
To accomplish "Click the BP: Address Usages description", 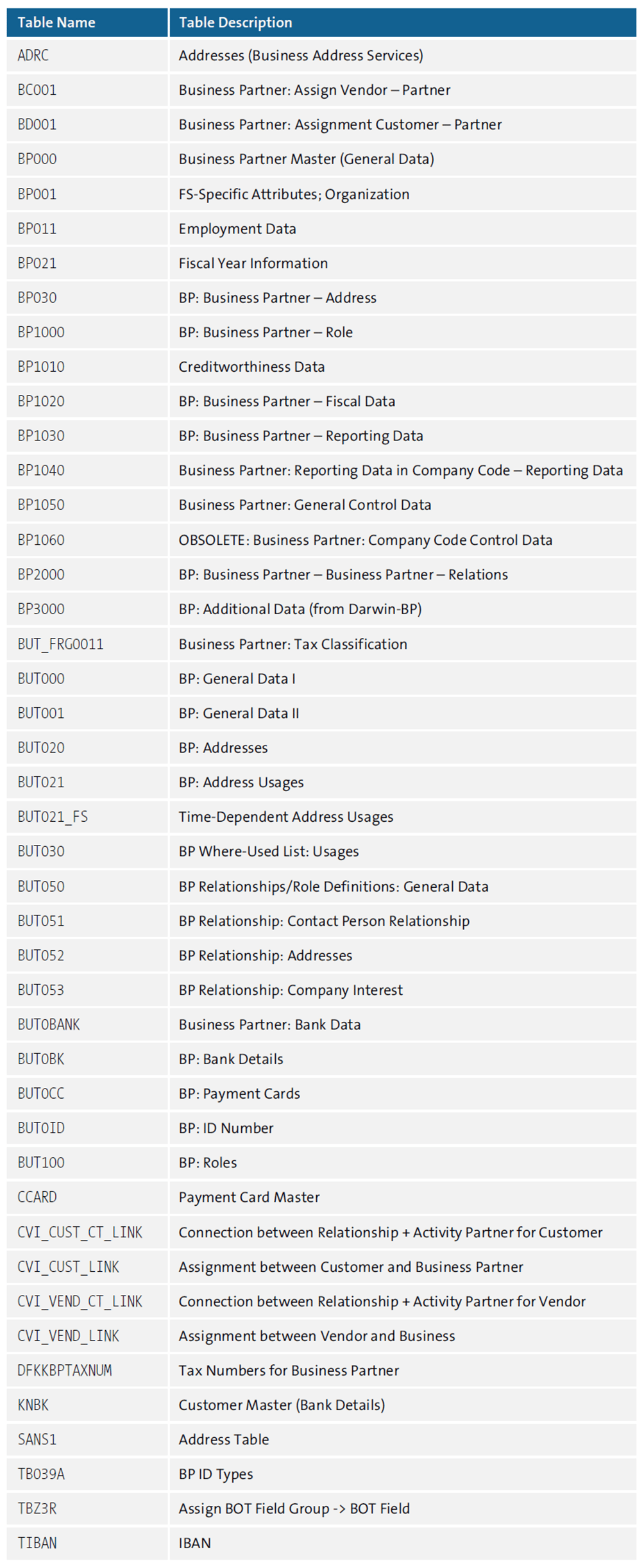I will pos(241,783).
